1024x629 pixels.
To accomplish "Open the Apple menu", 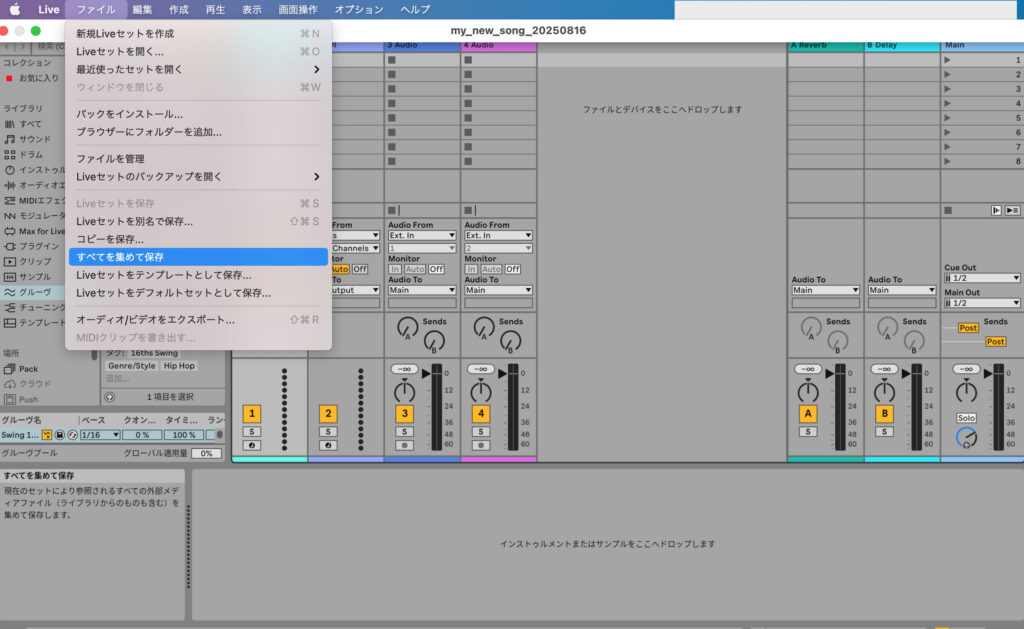I will [x=14, y=9].
